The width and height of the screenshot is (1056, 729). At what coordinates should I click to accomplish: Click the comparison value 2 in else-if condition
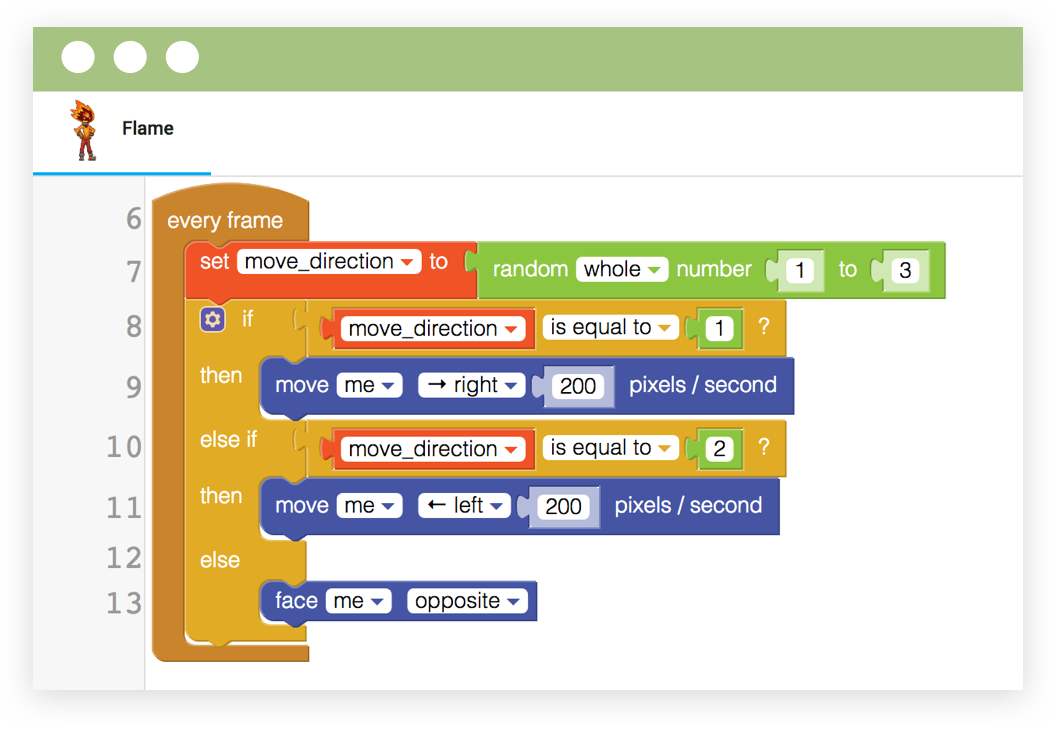pyautogui.click(x=719, y=449)
